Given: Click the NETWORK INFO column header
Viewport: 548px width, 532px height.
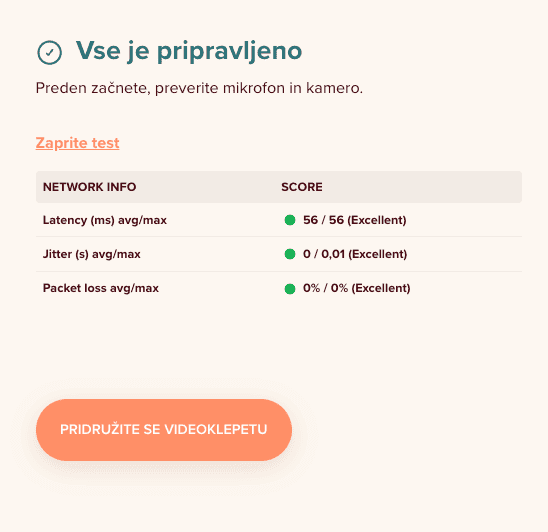Looking at the screenshot, I should tap(89, 187).
